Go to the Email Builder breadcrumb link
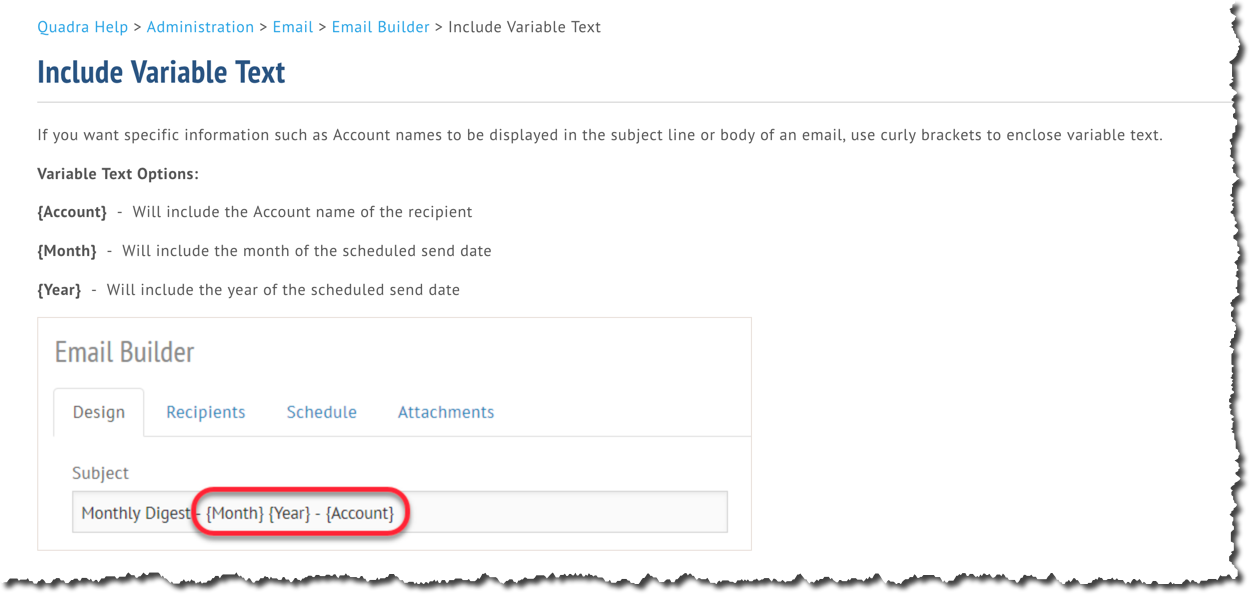This screenshot has height=594, width=1251. click(380, 27)
